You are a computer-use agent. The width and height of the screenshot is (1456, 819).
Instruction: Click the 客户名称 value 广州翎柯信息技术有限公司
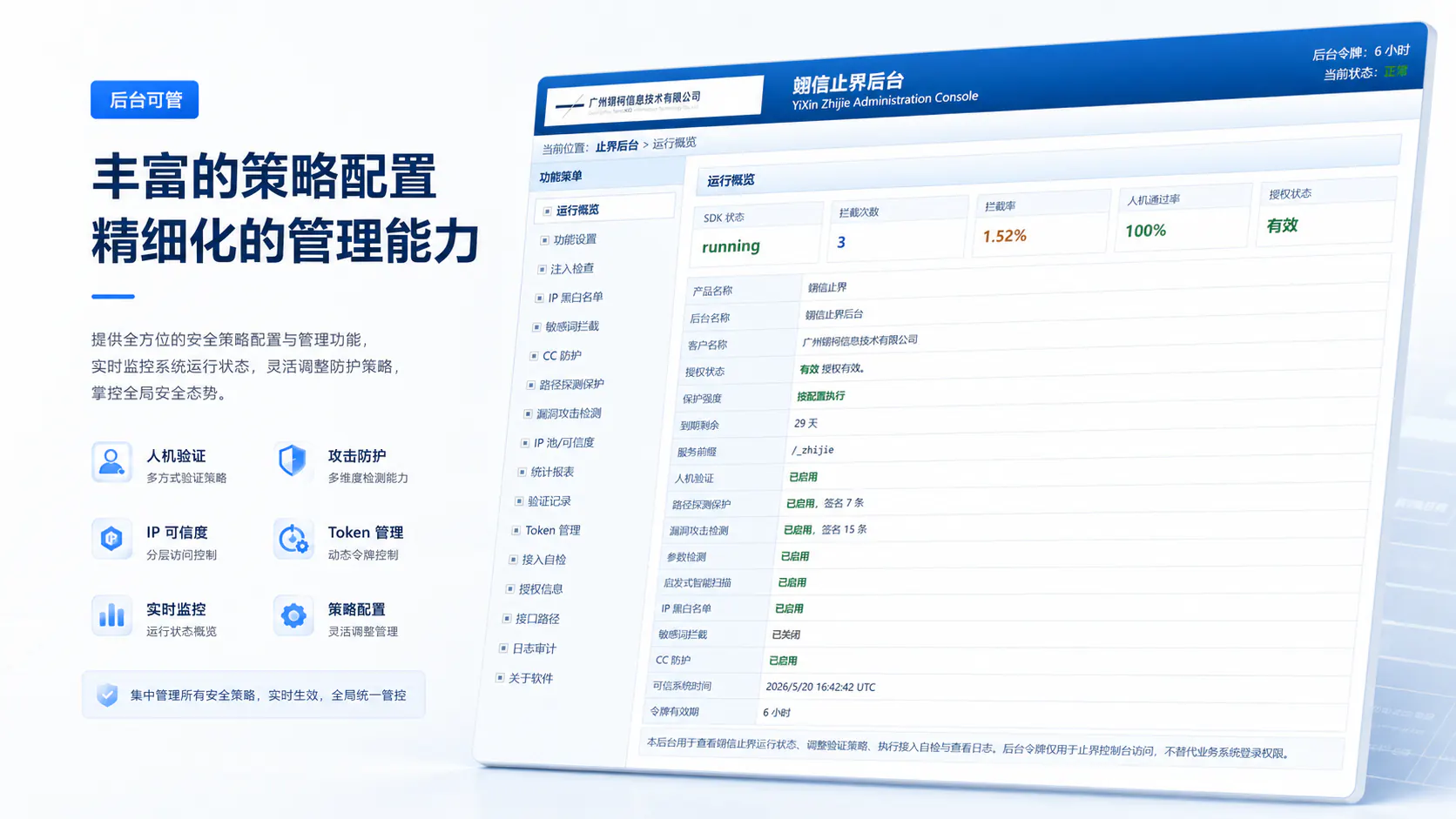tap(859, 341)
